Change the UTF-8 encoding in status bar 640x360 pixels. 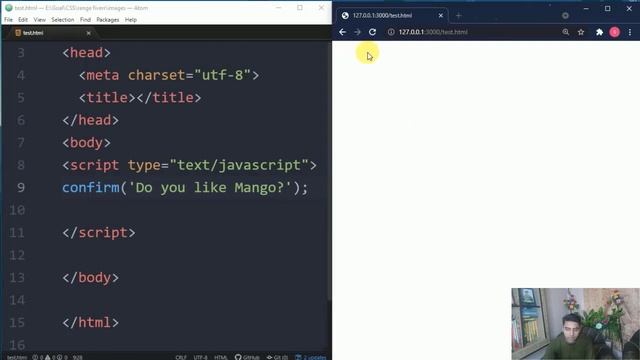(x=200, y=357)
